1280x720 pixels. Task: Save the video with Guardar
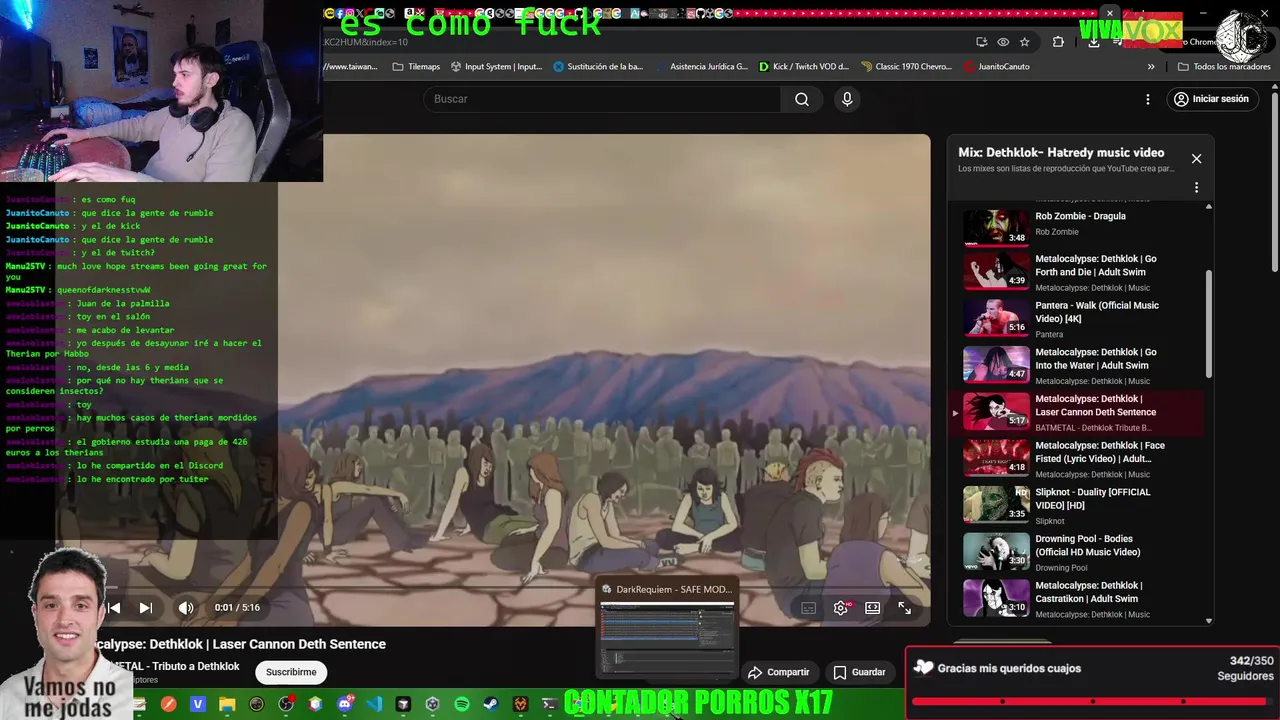(x=860, y=672)
